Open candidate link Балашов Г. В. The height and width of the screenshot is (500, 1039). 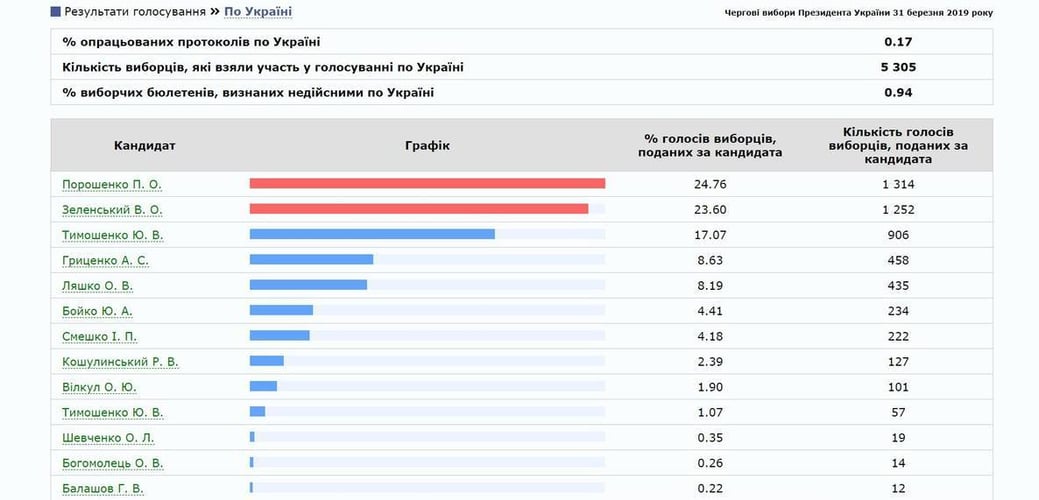[x=102, y=488]
